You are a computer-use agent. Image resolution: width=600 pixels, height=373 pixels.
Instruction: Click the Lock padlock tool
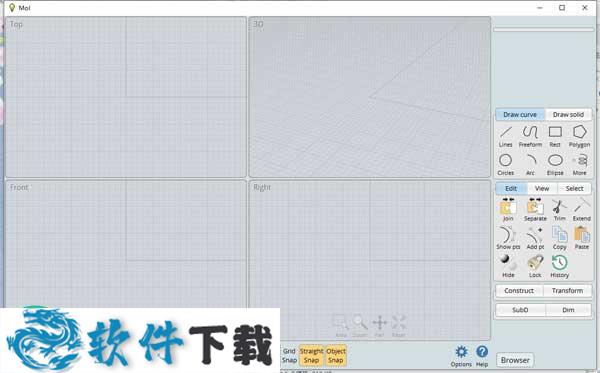pyautogui.click(x=535, y=266)
